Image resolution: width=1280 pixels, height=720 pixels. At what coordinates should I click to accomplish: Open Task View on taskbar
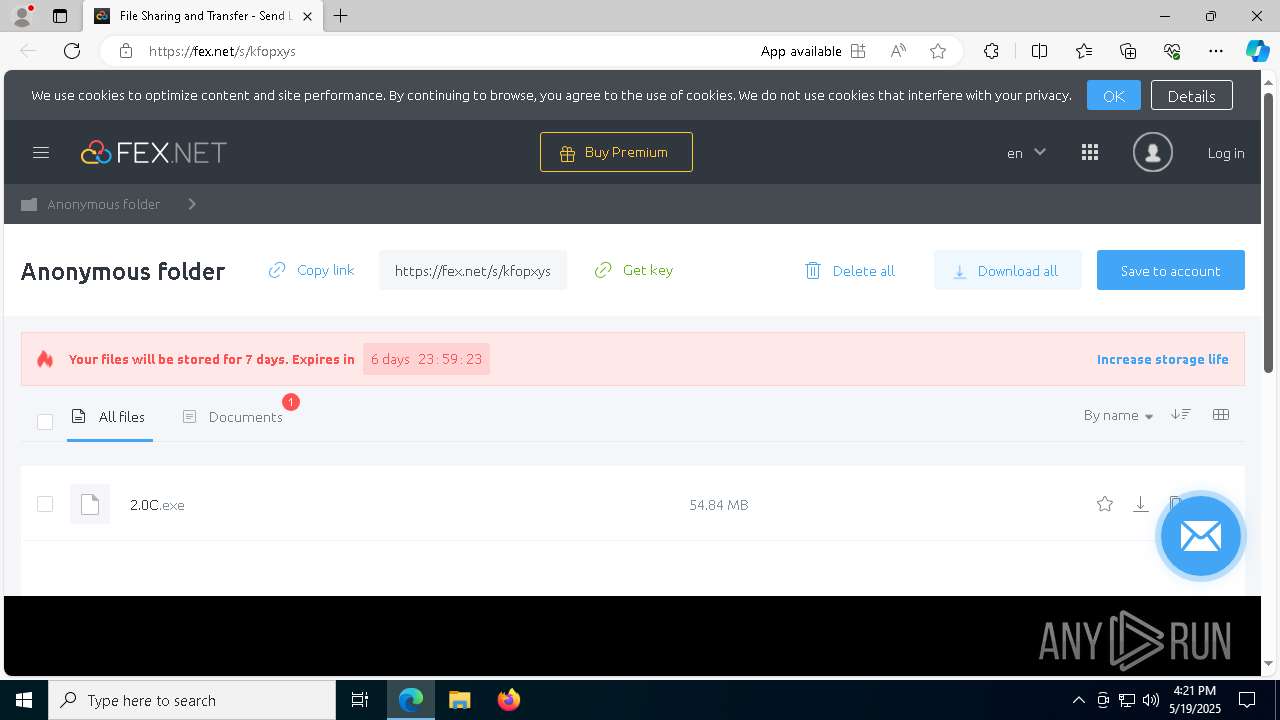click(x=360, y=700)
